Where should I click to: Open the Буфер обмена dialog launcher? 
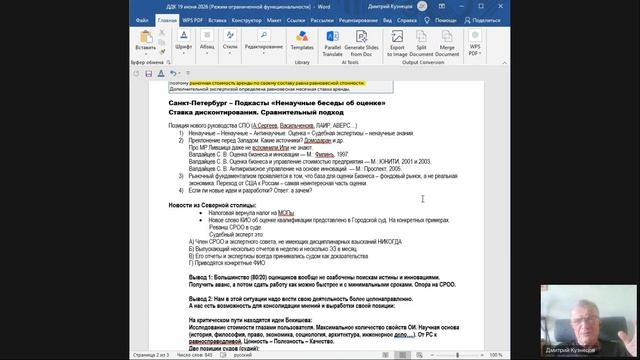[168, 62]
